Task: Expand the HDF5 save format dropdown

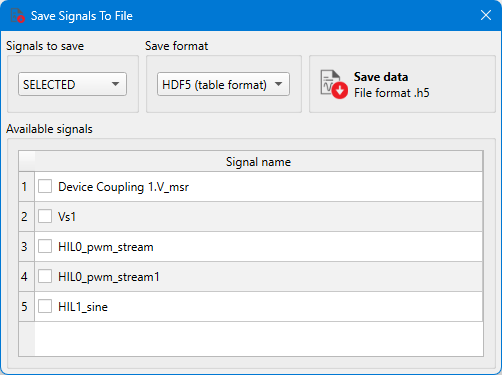Action: click(x=223, y=84)
